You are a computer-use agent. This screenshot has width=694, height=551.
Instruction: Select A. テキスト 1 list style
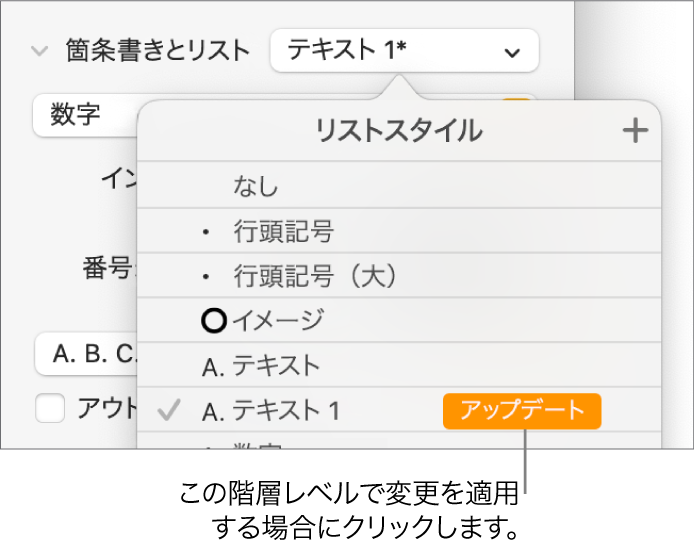pyautogui.click(x=285, y=410)
